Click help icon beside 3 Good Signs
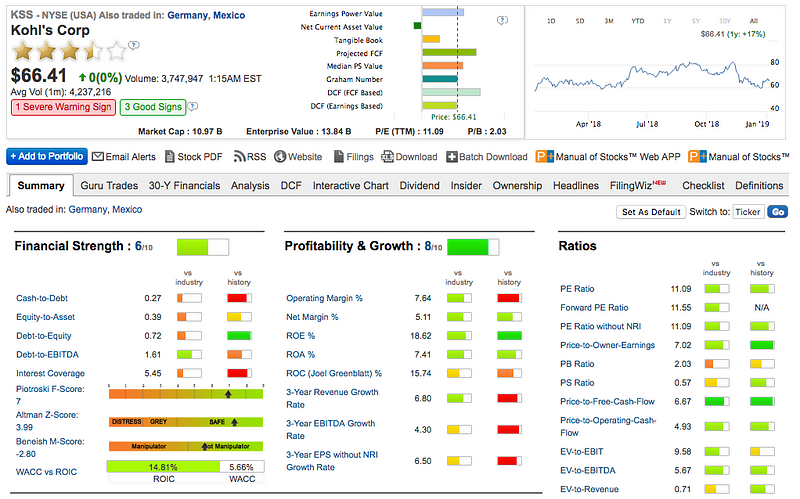The width and height of the screenshot is (800, 499). click(x=192, y=107)
